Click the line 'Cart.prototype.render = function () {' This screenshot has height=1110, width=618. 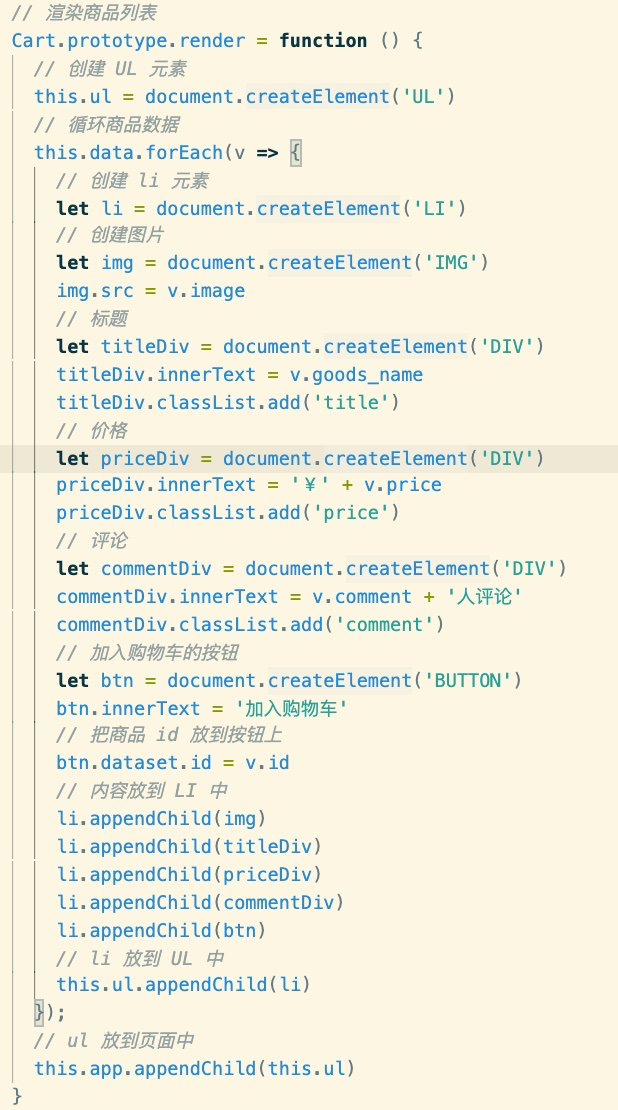coord(217,40)
